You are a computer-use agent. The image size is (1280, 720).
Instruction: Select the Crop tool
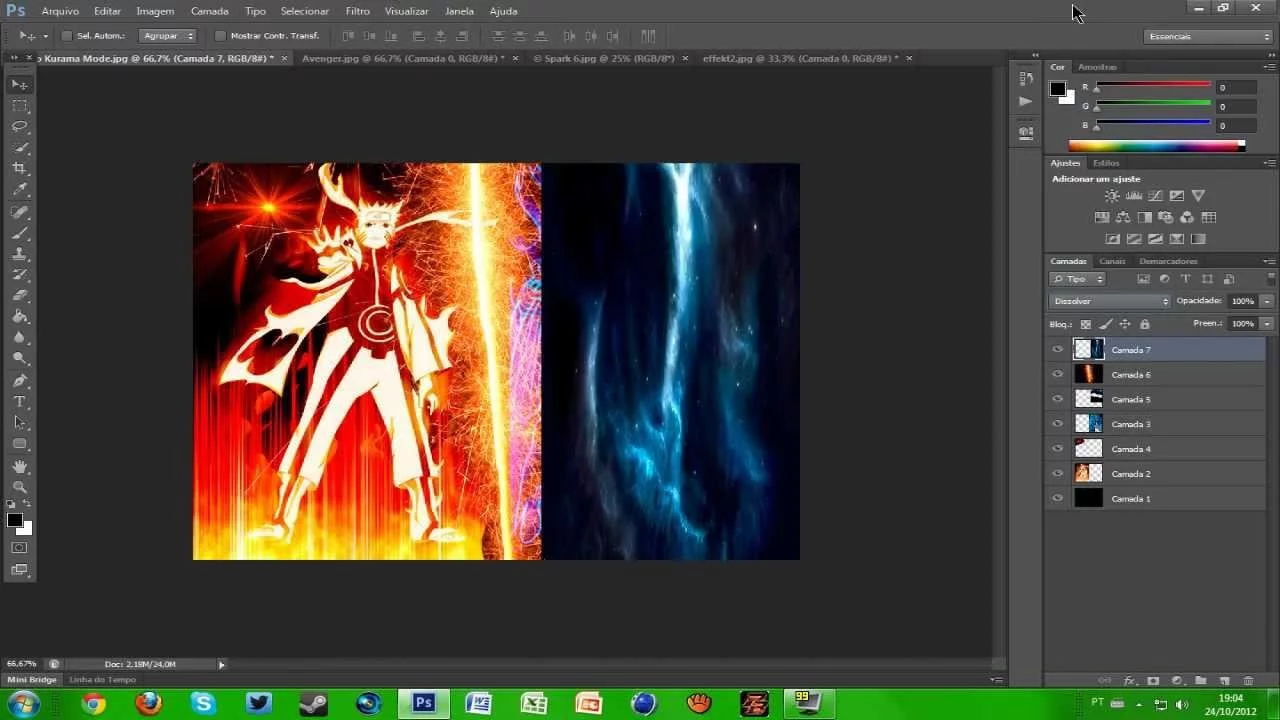click(x=20, y=169)
